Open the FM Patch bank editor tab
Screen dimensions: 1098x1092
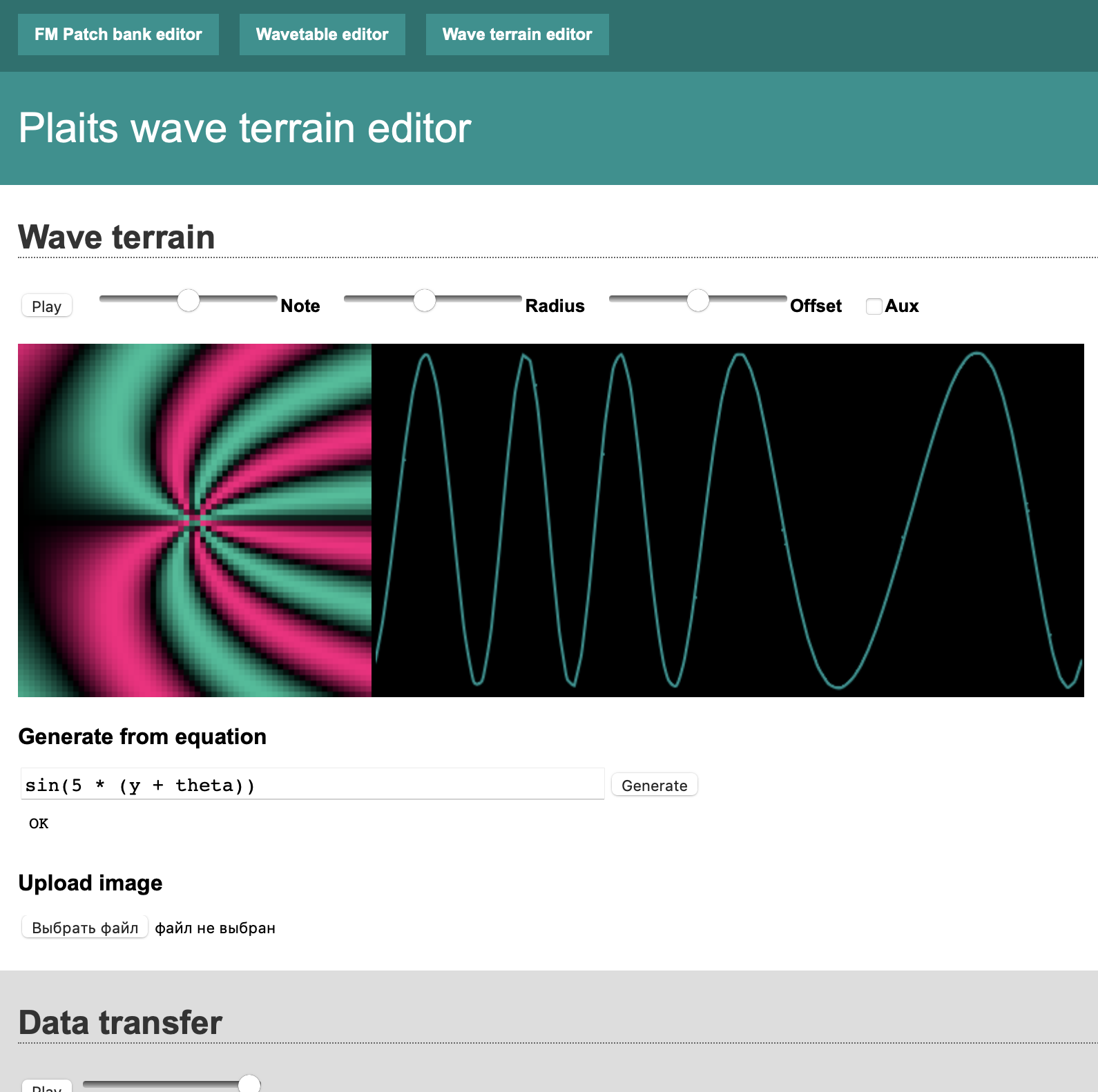pos(118,35)
